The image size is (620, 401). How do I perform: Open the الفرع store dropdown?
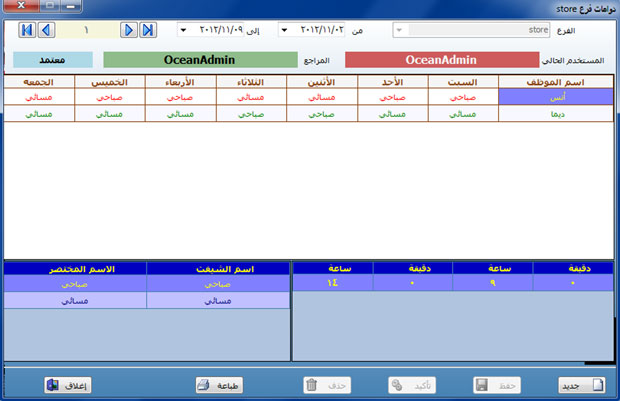pos(400,30)
